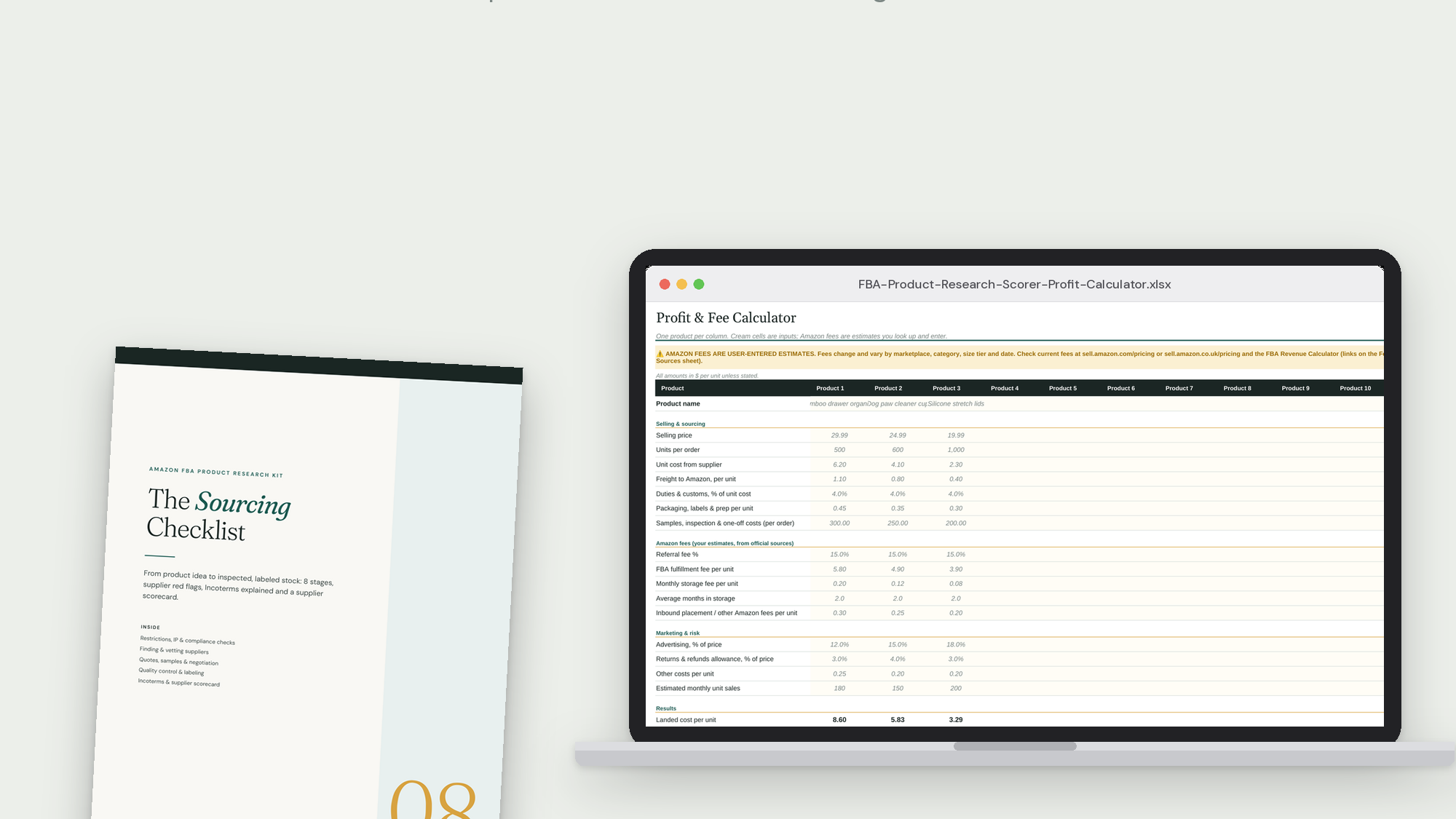Click Monthly storage fee cell showing 0.08
Image resolution: width=1456 pixels, height=819 pixels.
[x=956, y=584]
